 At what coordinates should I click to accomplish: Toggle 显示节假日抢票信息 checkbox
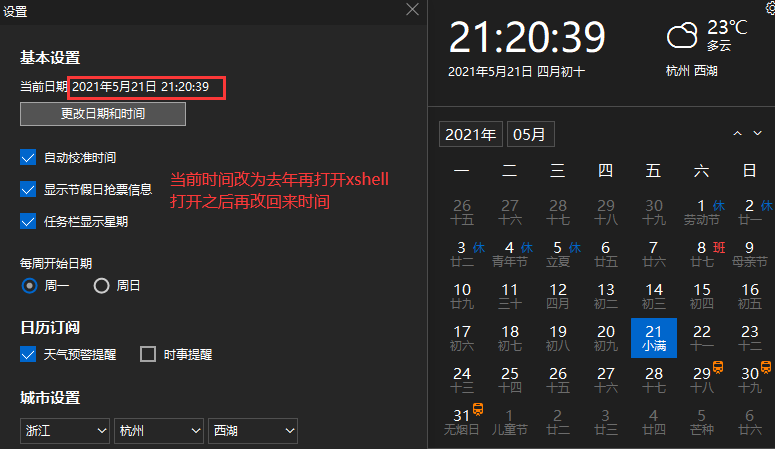pyautogui.click(x=28, y=189)
